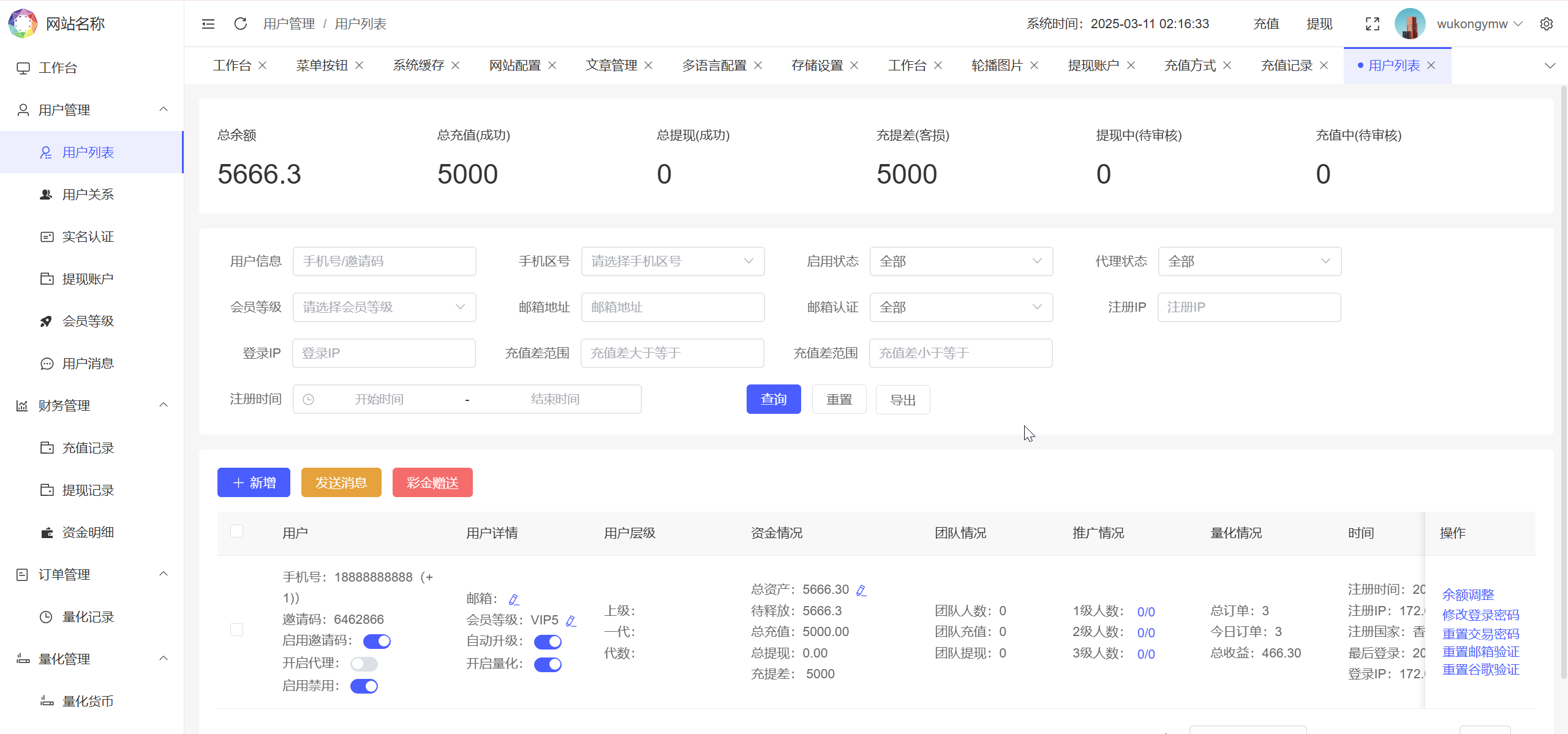Open system settings via the gear icon
The width and height of the screenshot is (1568, 734).
click(x=1548, y=23)
